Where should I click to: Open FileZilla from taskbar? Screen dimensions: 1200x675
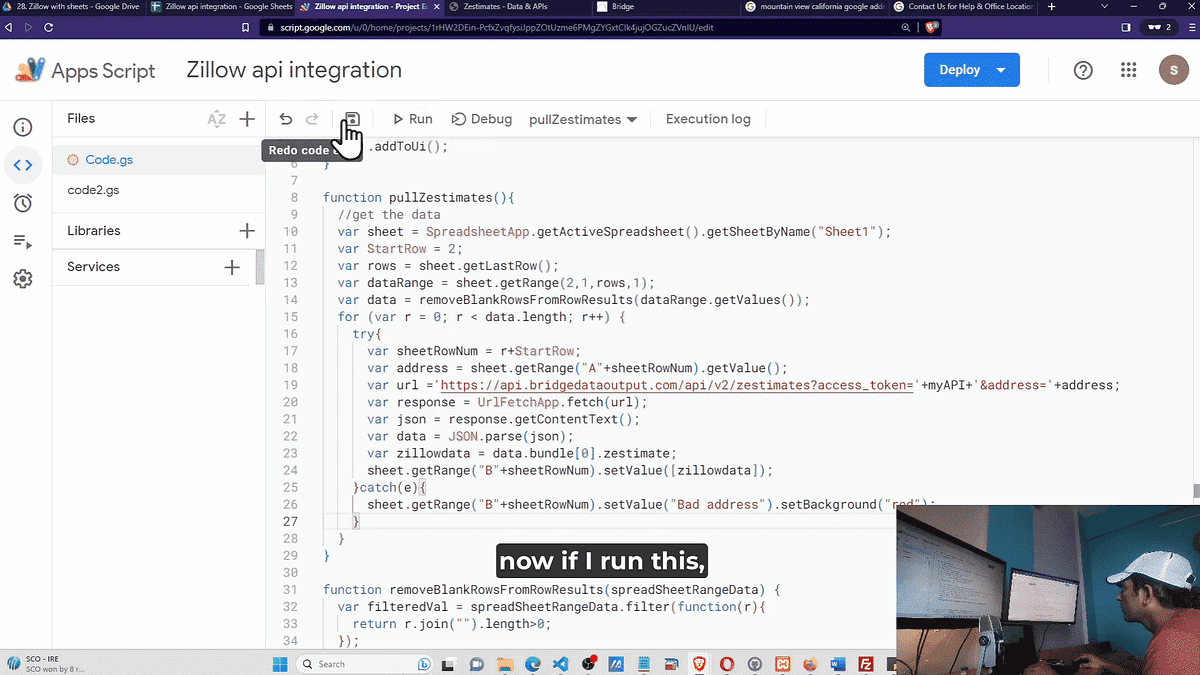pos(866,663)
